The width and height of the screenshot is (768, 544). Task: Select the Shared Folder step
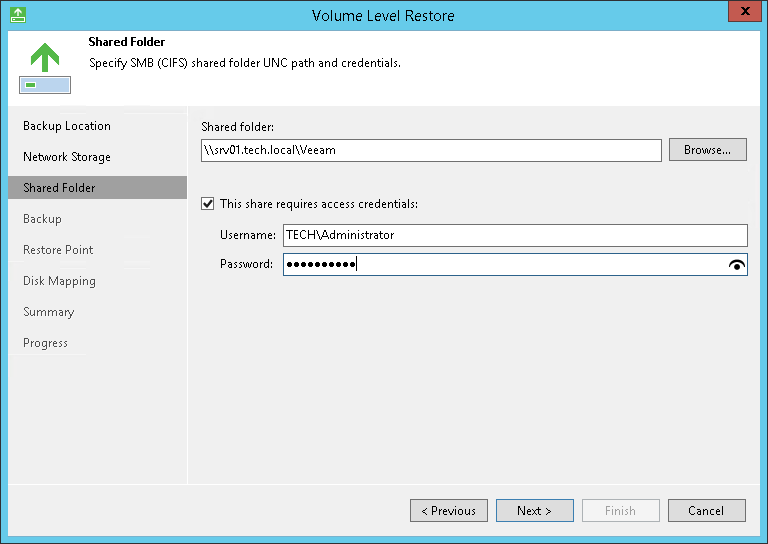[x=59, y=188]
